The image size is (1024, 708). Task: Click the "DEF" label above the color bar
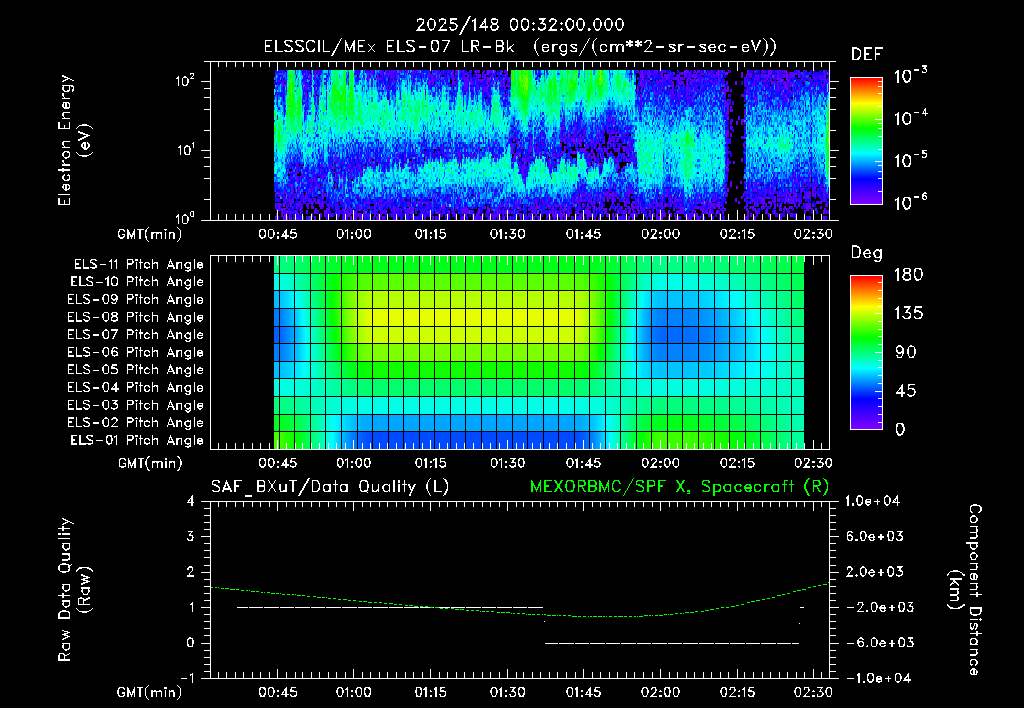(866, 54)
